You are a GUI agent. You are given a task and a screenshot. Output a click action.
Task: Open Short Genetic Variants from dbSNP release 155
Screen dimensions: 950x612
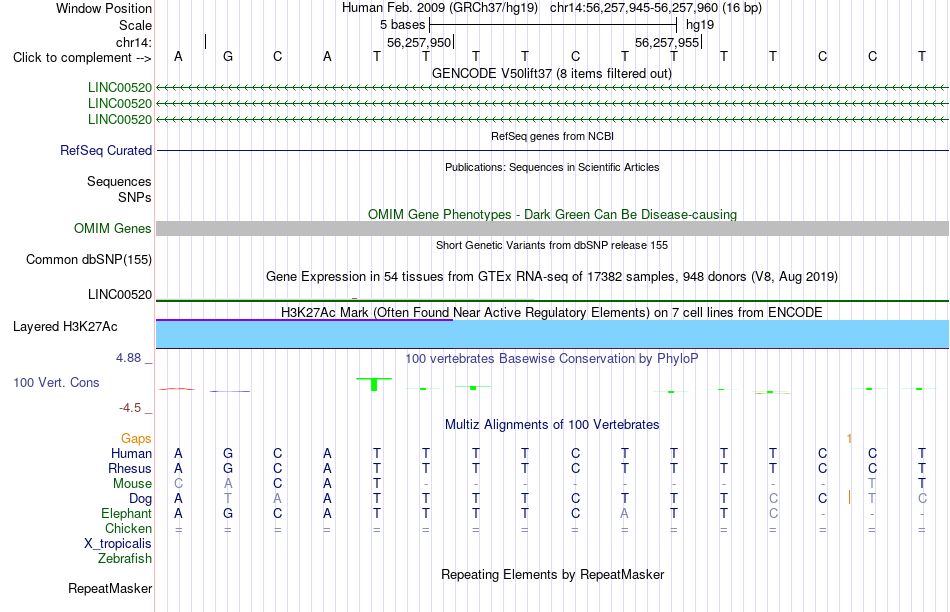click(x=552, y=245)
